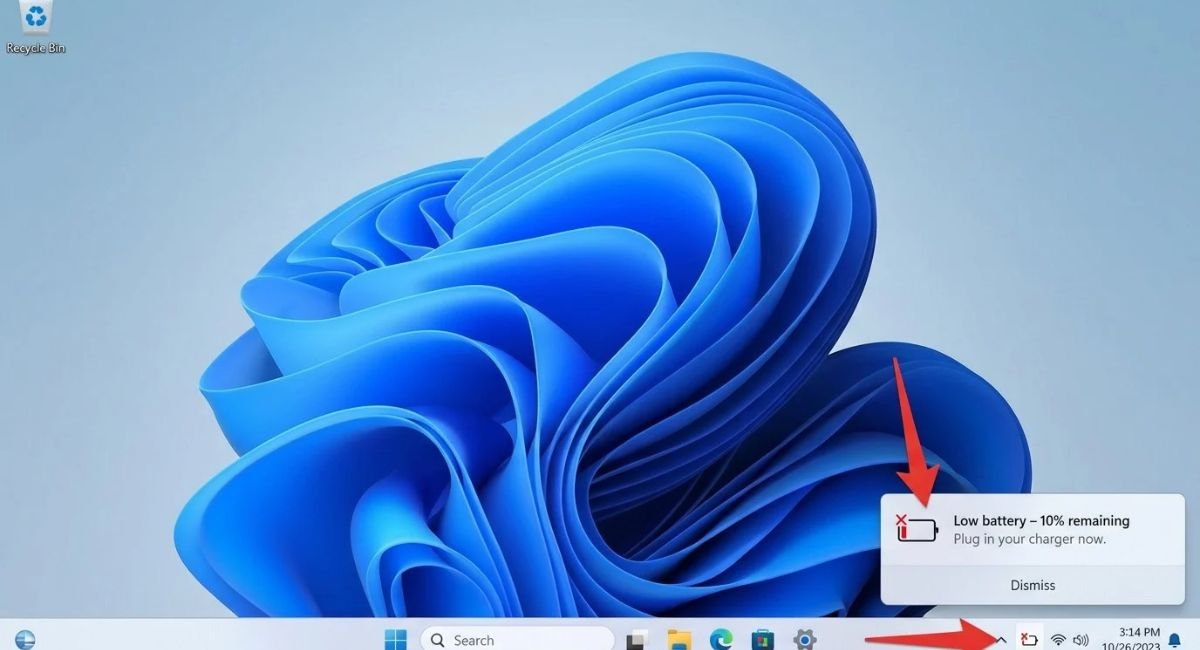Viewport: 1200px width, 650px height.
Task: Open the Recycle Bin desktop icon
Action: tap(36, 28)
